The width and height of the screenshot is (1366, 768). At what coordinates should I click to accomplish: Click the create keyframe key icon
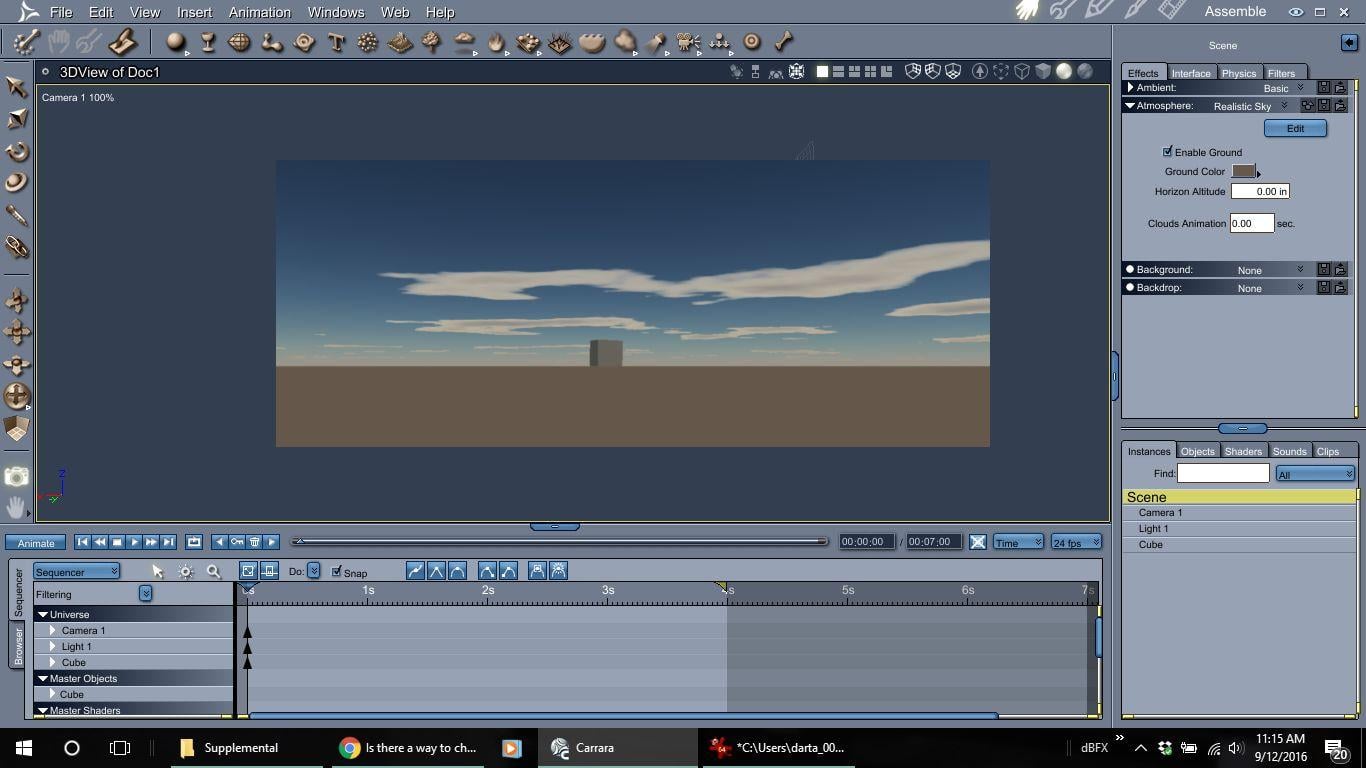[237, 542]
